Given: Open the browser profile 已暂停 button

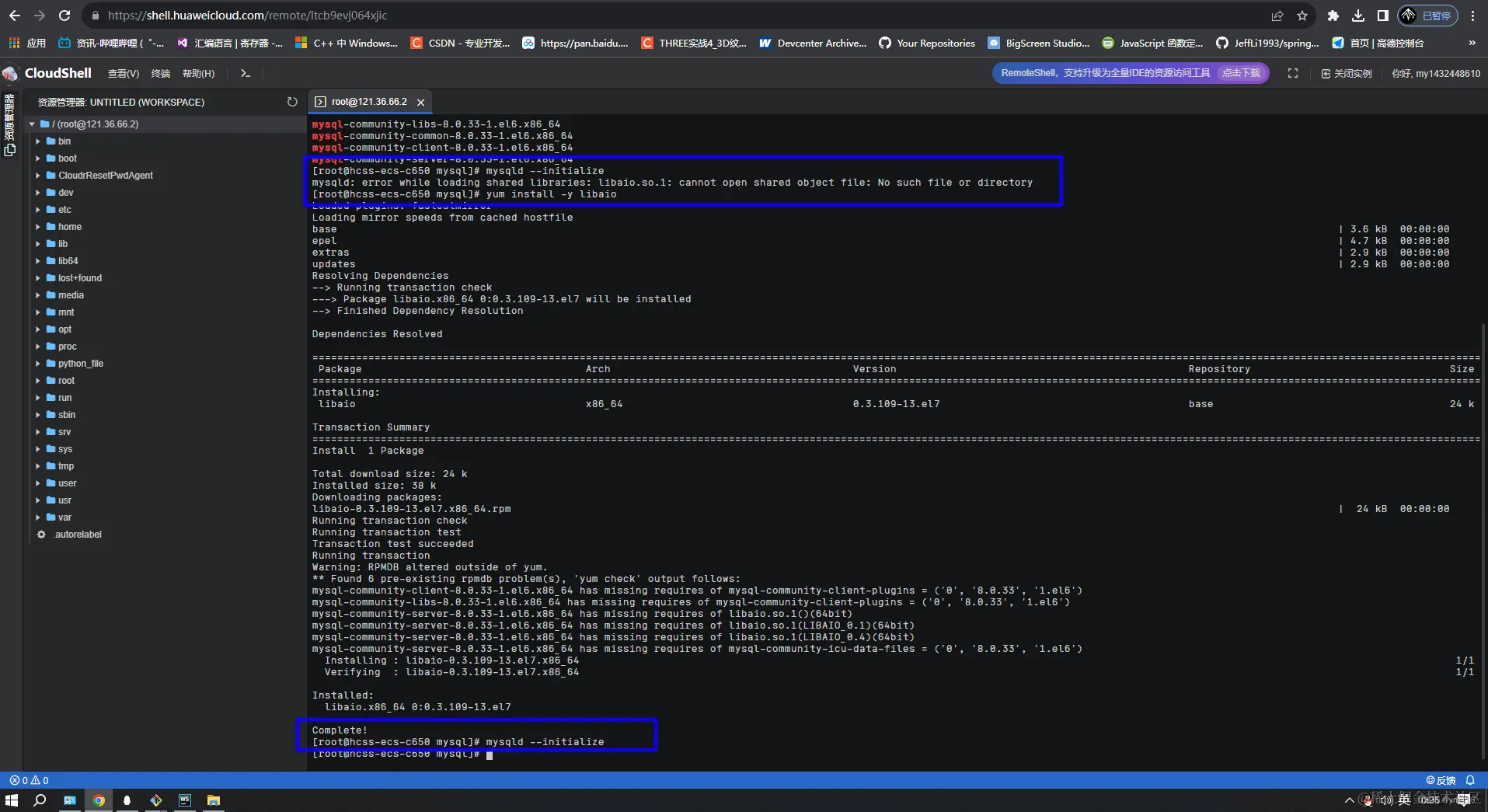Looking at the screenshot, I should click(x=1427, y=16).
